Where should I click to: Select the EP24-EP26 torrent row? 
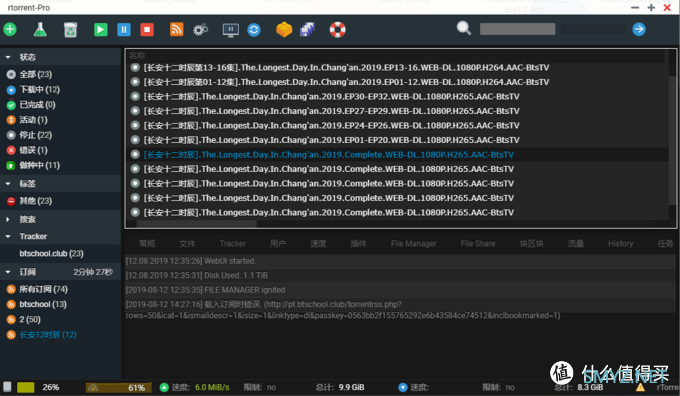[397, 125]
